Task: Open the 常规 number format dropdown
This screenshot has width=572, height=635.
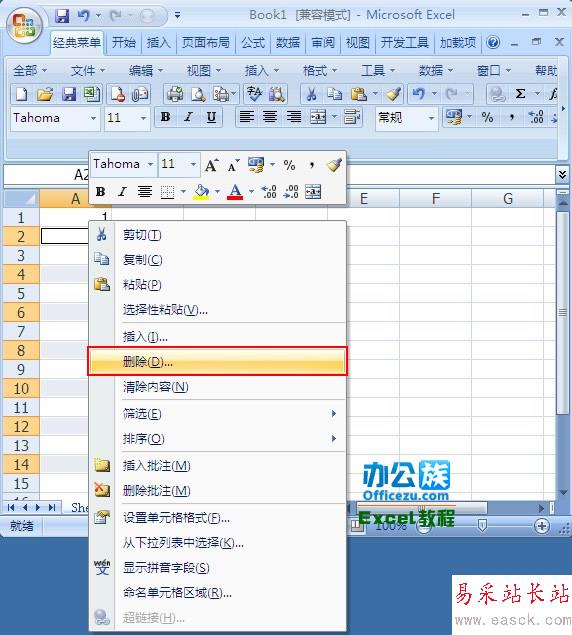Action: tap(431, 118)
